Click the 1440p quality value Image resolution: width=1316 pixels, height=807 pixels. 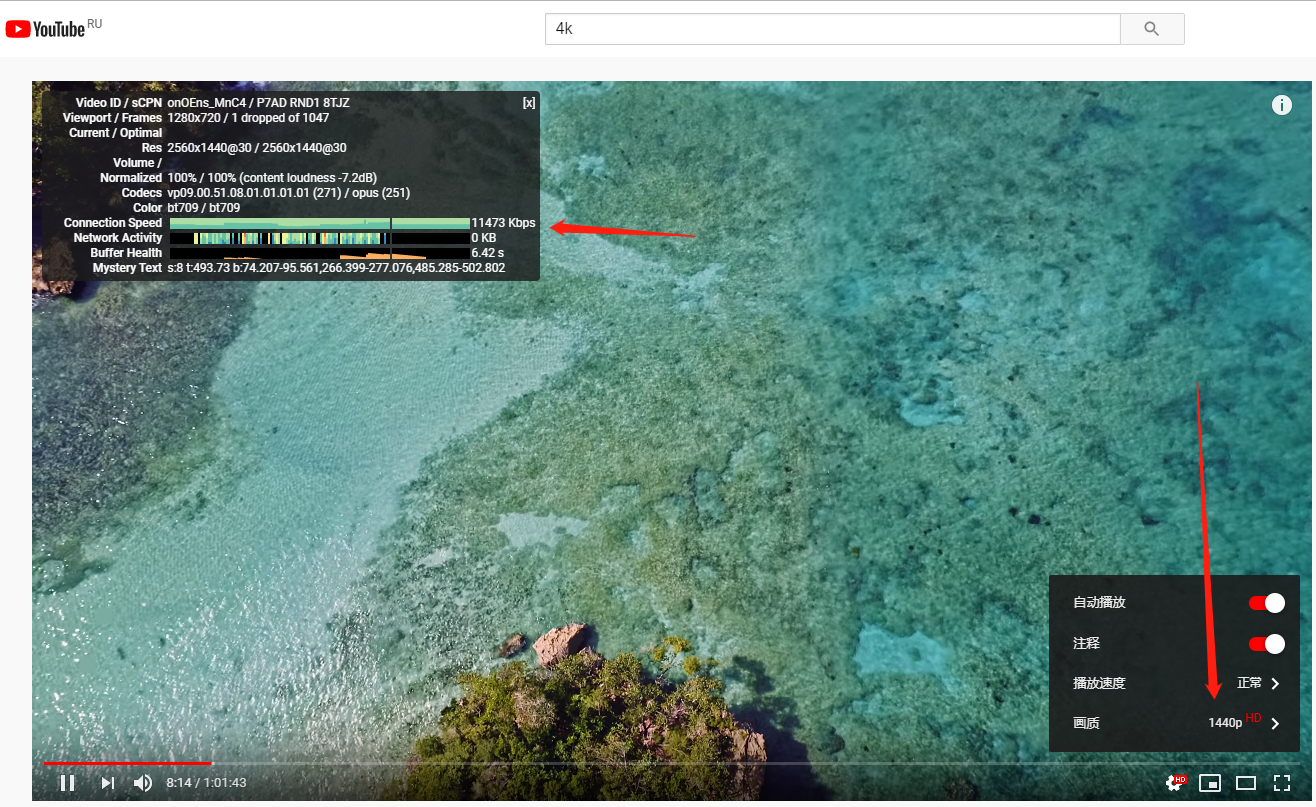(x=1225, y=723)
